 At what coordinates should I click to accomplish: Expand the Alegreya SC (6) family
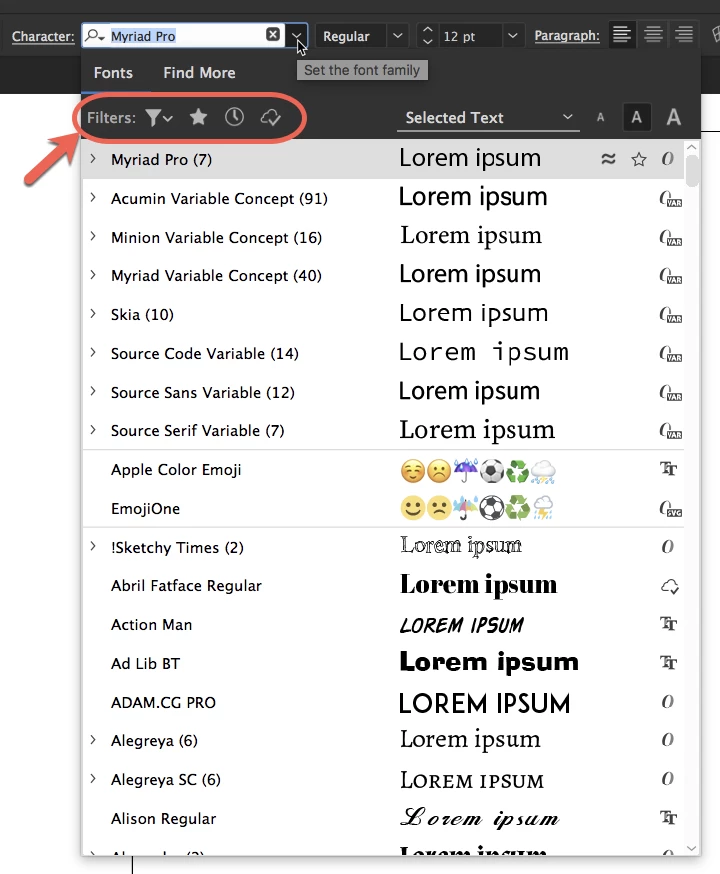tap(93, 779)
